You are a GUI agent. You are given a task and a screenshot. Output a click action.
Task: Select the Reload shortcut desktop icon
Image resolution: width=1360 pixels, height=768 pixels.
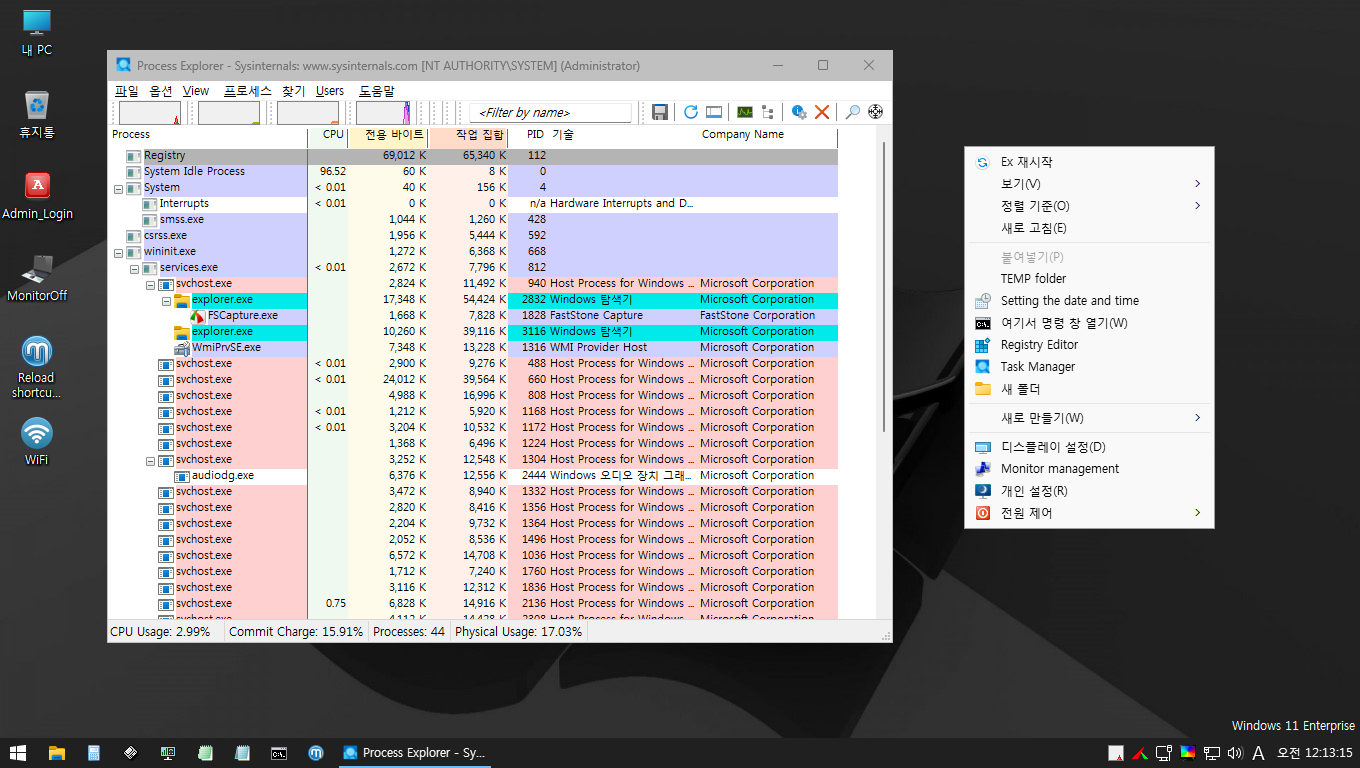37,366
